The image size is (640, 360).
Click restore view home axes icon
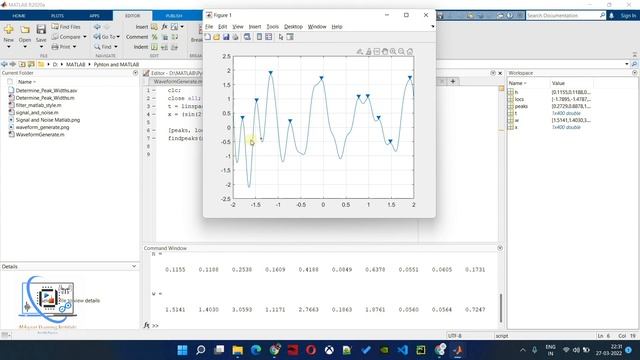pos(410,51)
